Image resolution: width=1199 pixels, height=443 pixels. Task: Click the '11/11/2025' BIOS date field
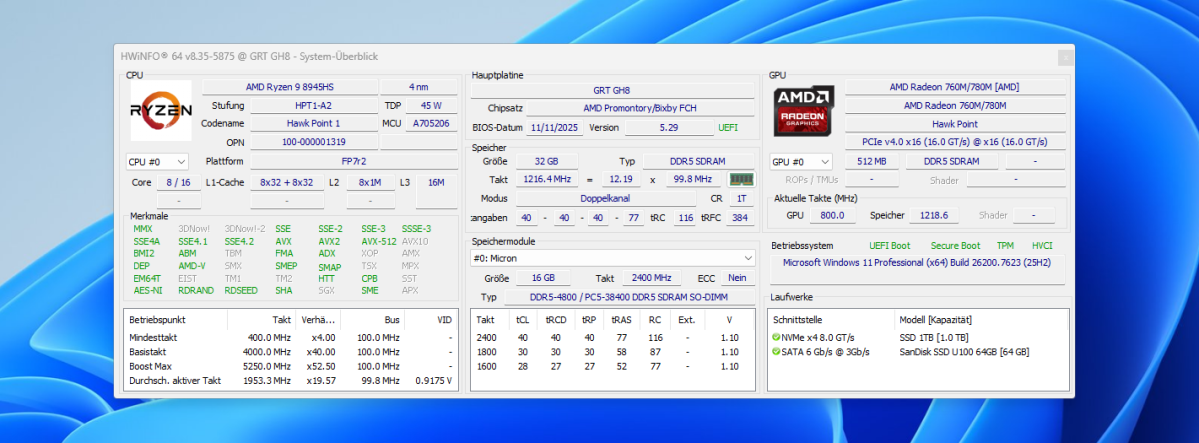(556, 127)
